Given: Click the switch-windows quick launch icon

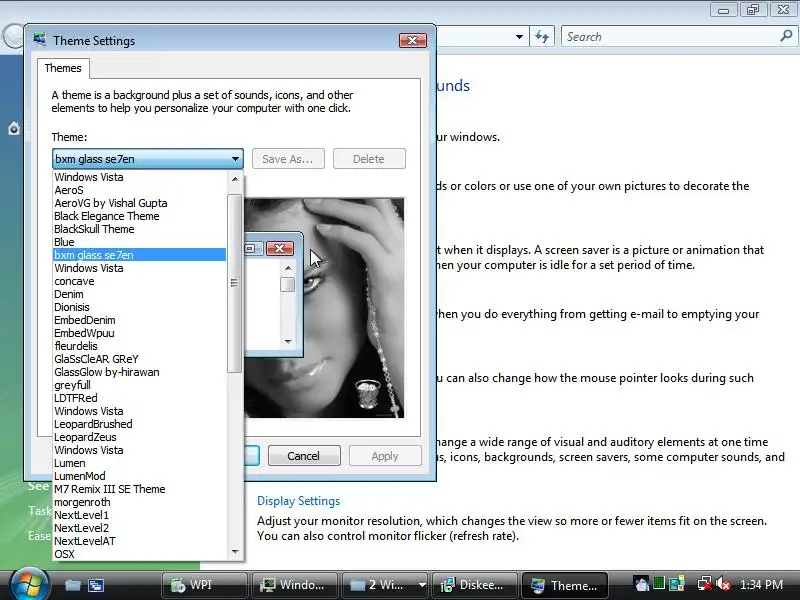Looking at the screenshot, I should (x=96, y=585).
